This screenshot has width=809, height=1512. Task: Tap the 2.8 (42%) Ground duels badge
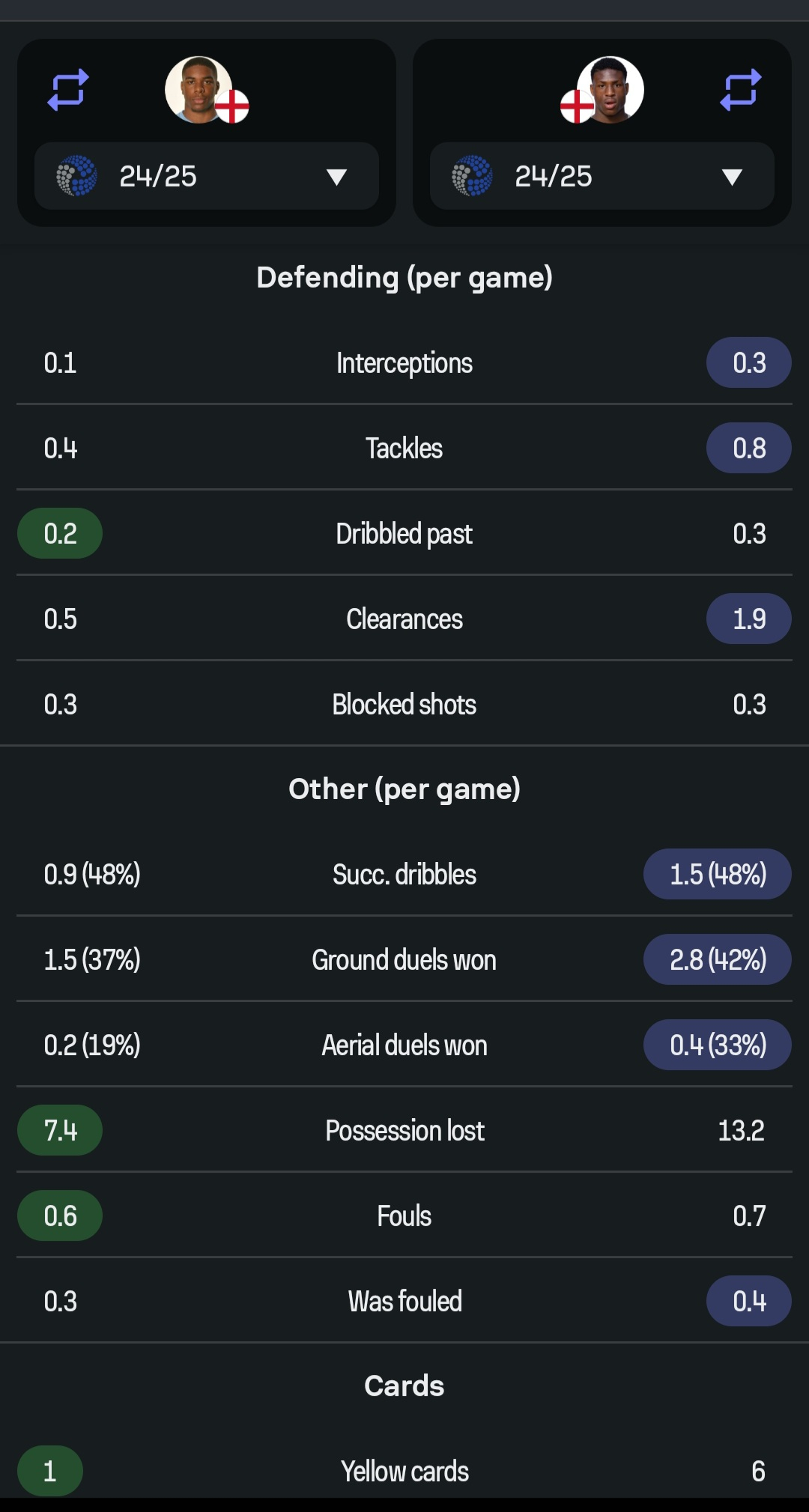pos(718,959)
